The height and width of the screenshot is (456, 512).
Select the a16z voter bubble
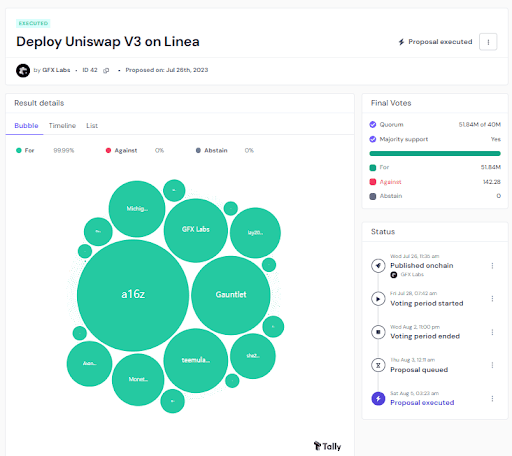tap(133, 295)
